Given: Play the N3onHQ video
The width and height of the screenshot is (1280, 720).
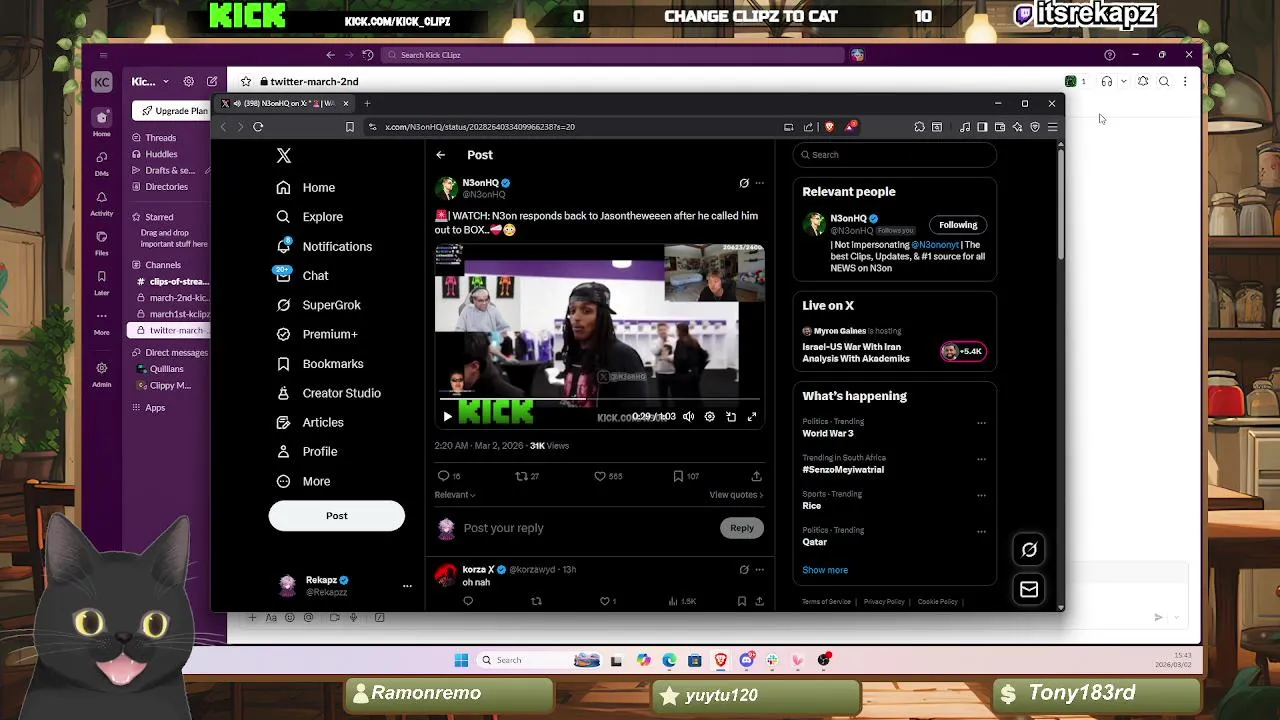Looking at the screenshot, I should tap(447, 417).
